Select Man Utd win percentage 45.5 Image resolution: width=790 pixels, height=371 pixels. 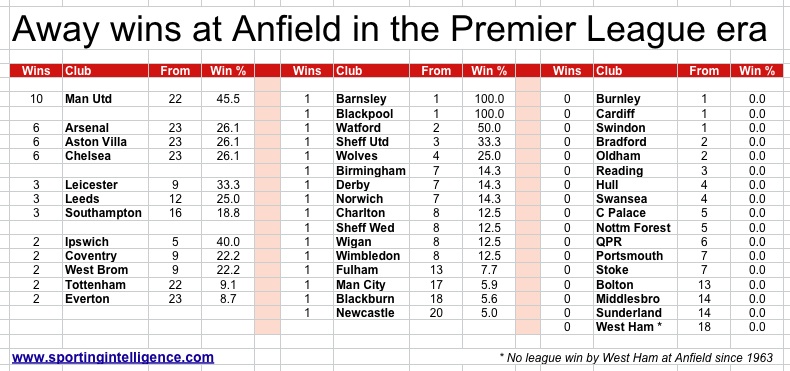click(228, 99)
